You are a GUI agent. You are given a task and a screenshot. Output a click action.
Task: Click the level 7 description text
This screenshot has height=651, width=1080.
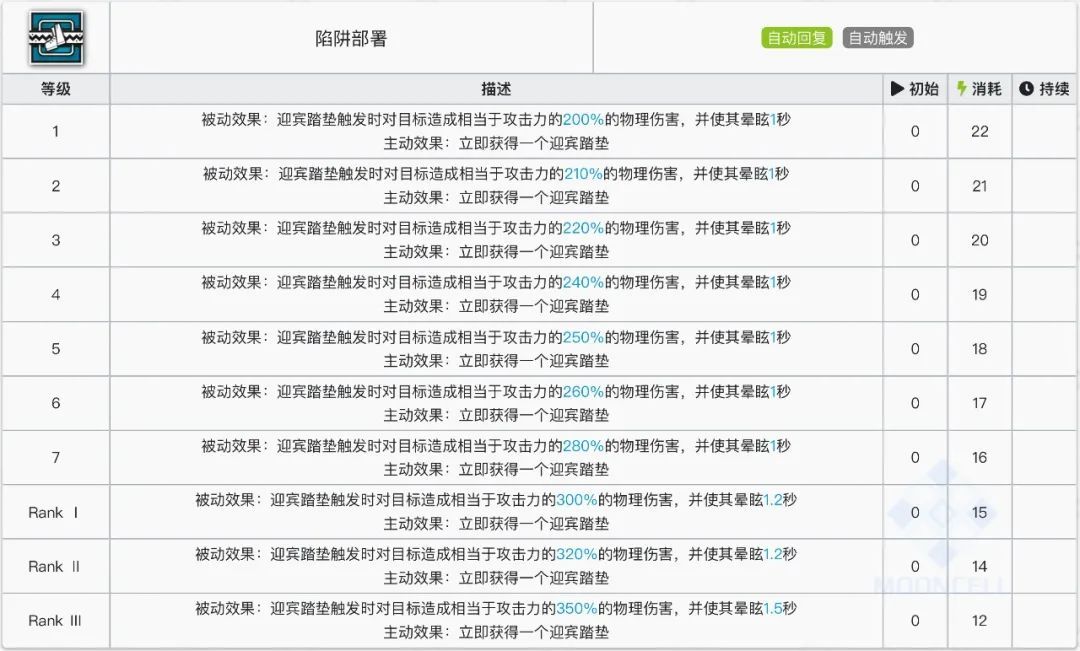pyautogui.click(x=496, y=457)
